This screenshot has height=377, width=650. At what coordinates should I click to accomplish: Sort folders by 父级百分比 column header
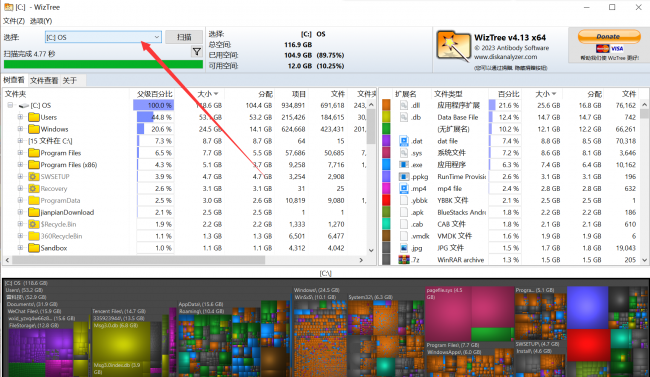[155, 94]
